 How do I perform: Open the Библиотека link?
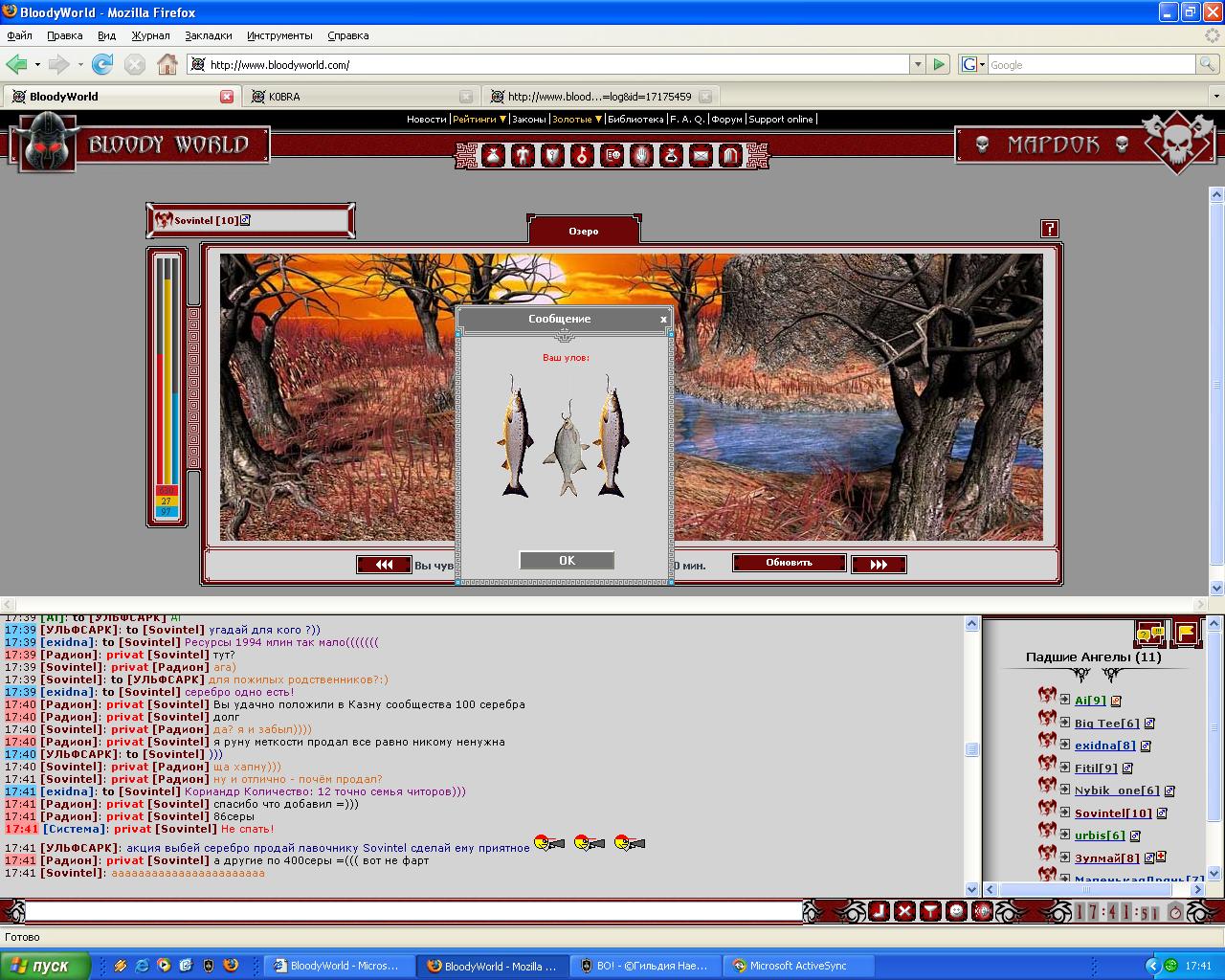click(635, 120)
